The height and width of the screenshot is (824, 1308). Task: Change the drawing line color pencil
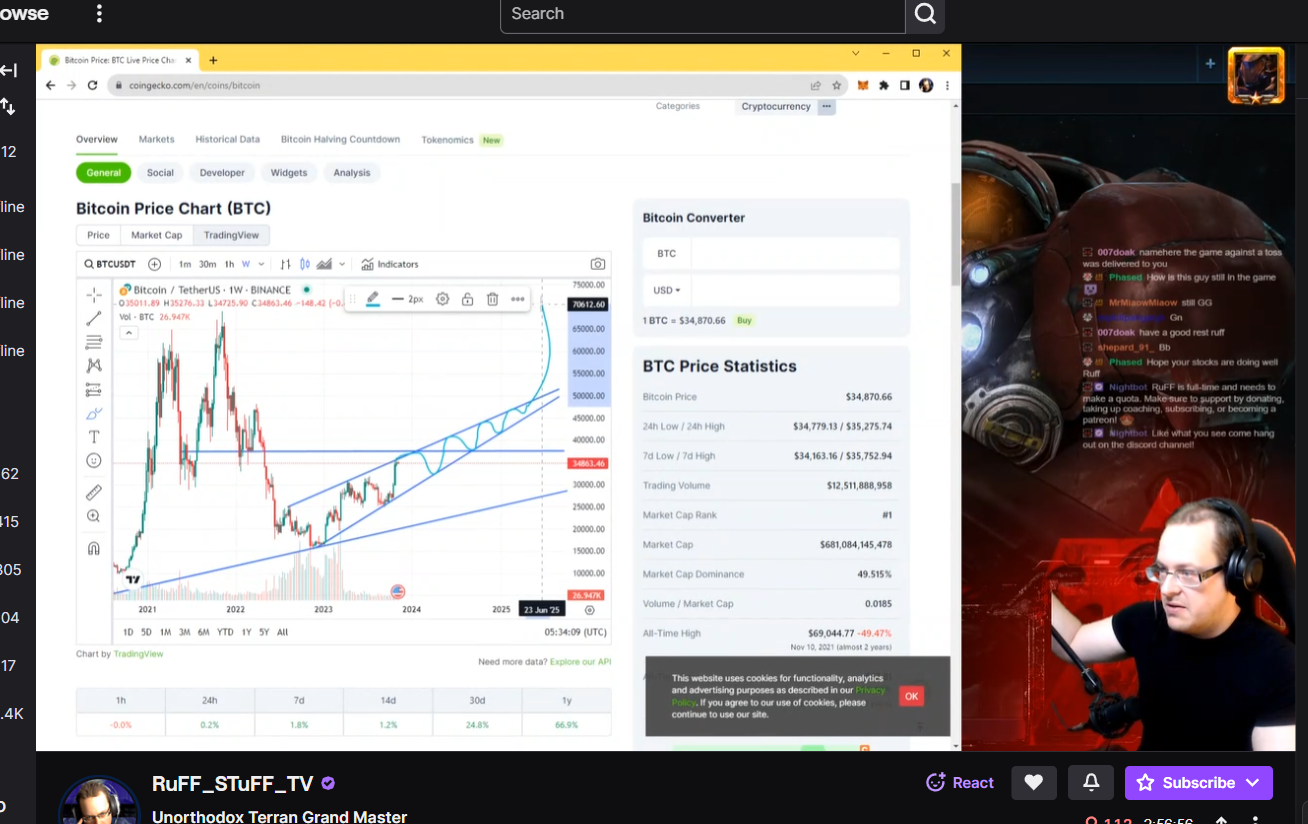372,299
